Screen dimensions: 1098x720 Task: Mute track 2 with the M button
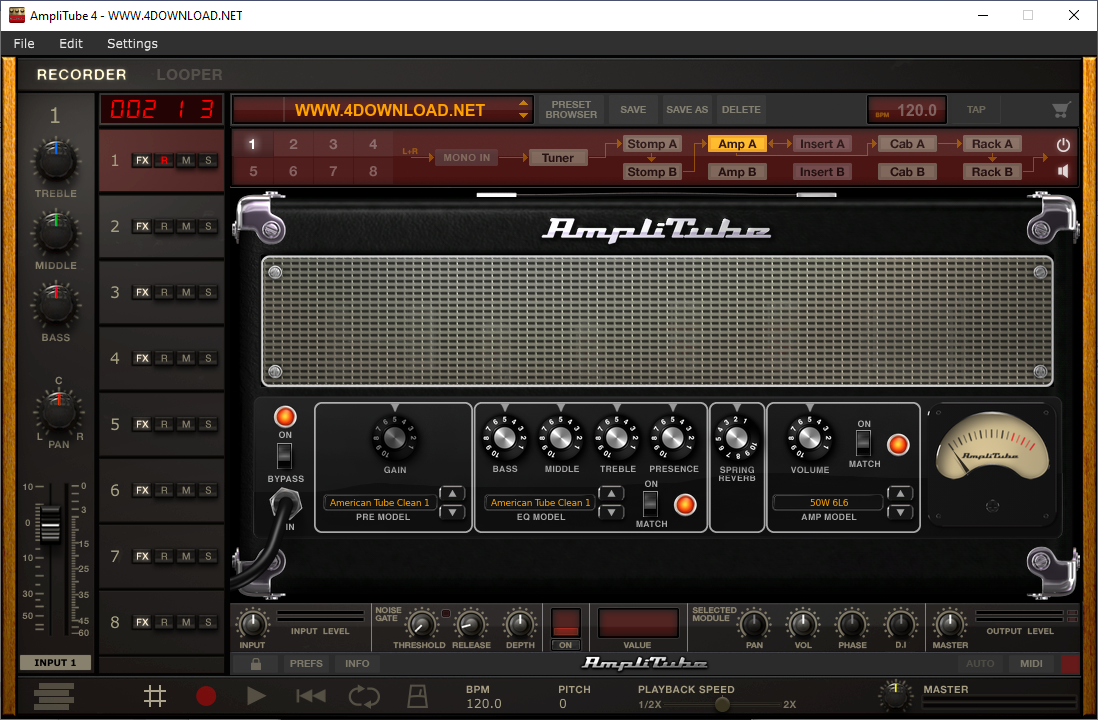pos(186,226)
